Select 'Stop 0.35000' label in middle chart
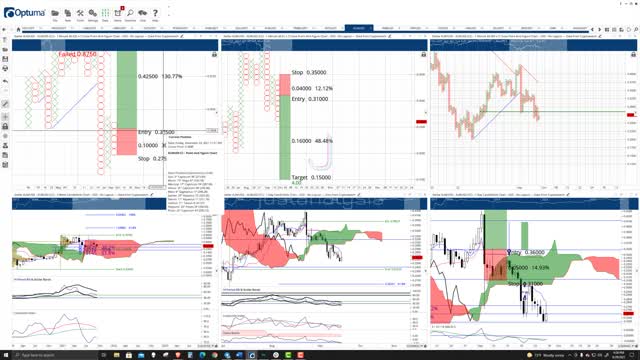 (x=309, y=72)
